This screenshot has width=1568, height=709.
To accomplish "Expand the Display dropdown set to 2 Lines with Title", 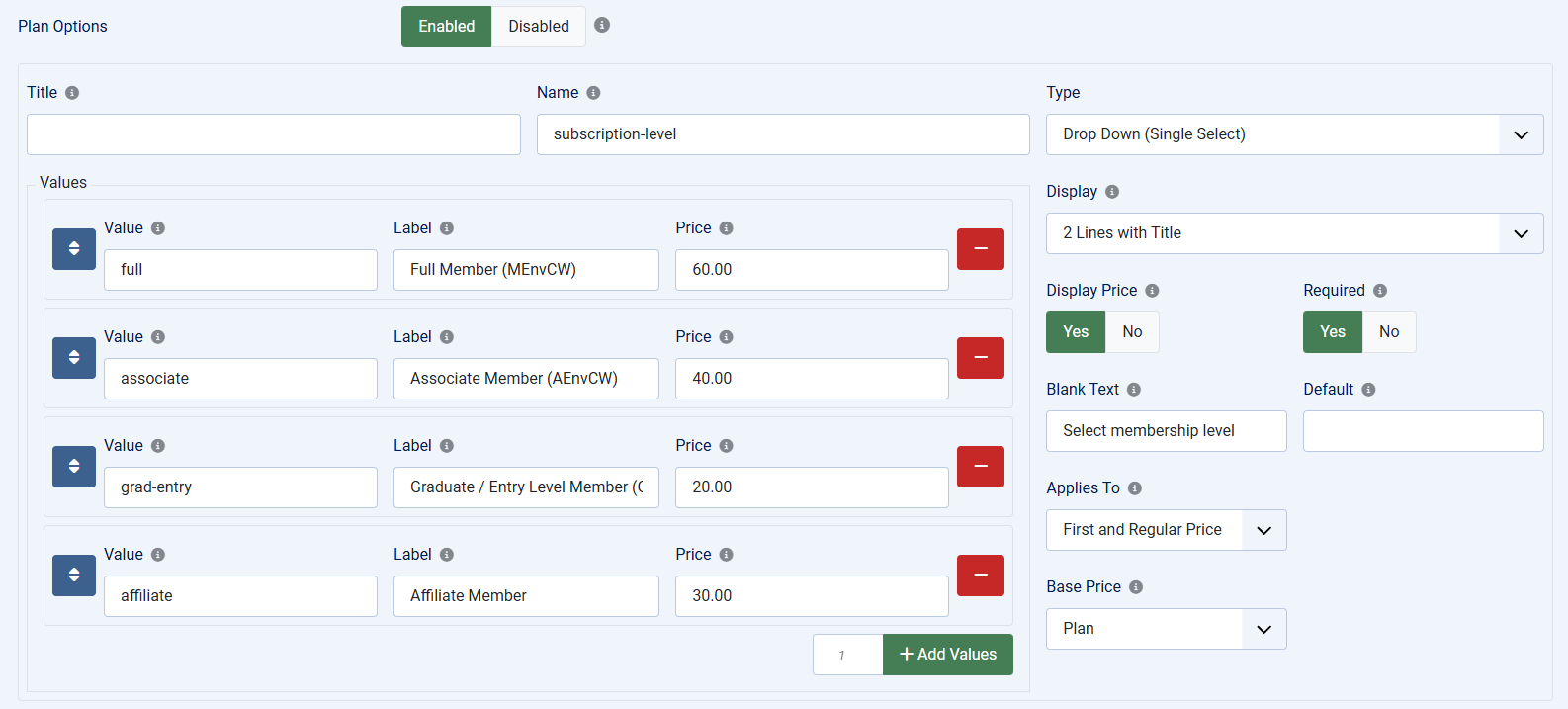I will pos(1294,233).
